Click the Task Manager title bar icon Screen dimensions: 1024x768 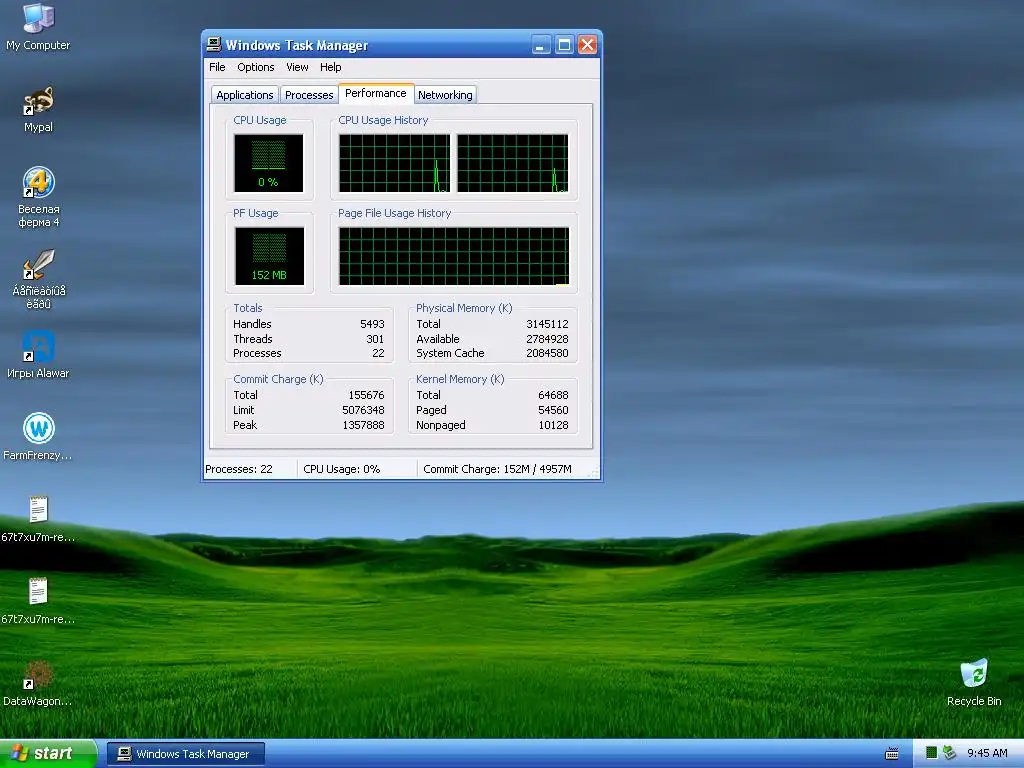214,44
